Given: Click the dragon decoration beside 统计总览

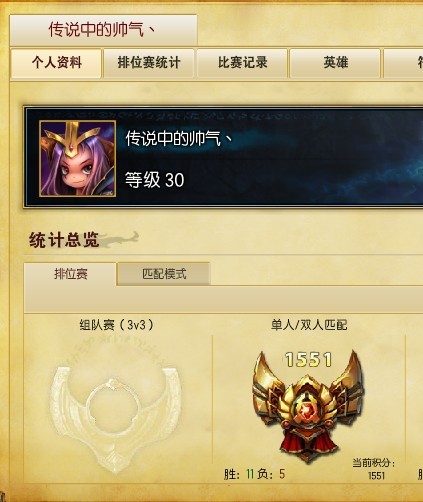Looking at the screenshot, I should pos(120,240).
